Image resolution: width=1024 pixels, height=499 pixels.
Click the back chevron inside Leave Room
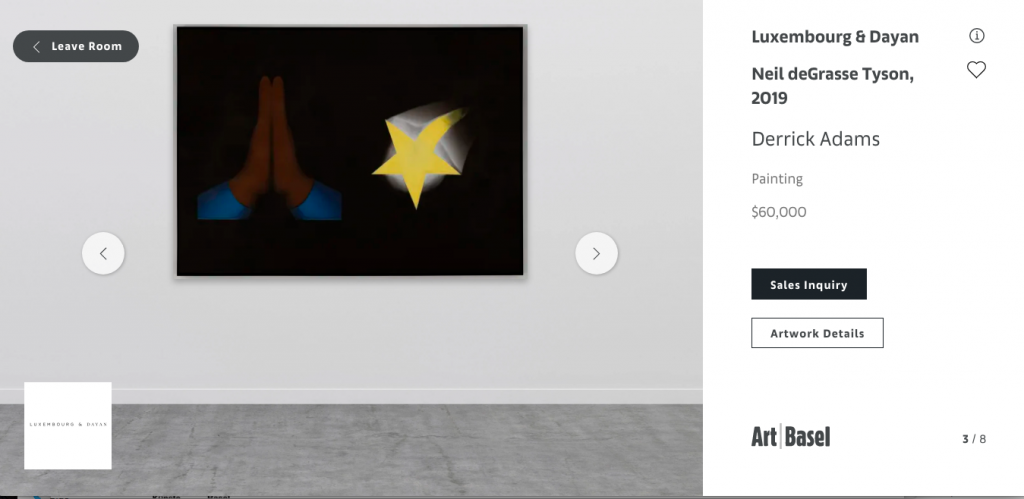pyautogui.click(x=37, y=46)
